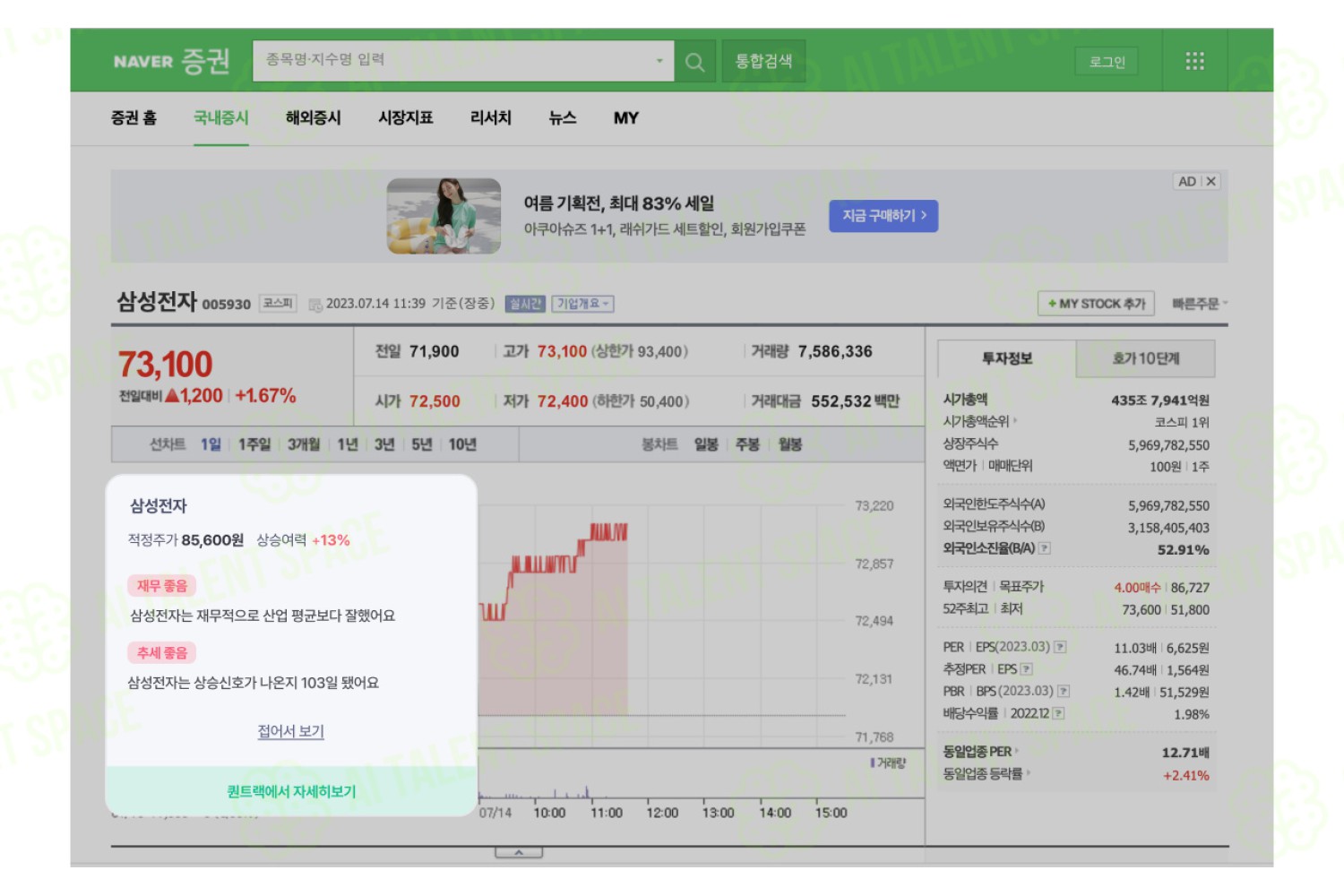
Task: Click the 적정주가 85,600원 text
Action: (x=186, y=540)
